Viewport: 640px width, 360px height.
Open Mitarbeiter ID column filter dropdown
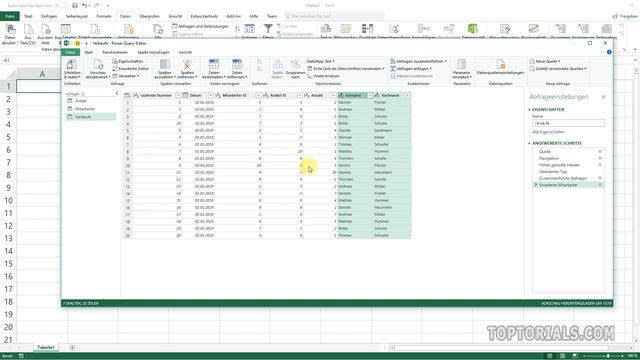[x=258, y=95]
